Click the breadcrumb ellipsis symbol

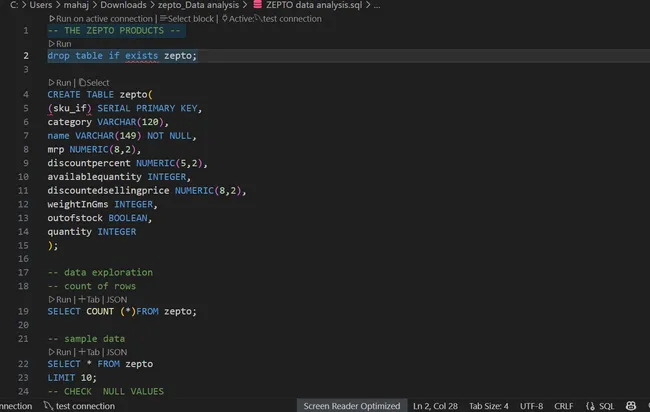click(376, 5)
